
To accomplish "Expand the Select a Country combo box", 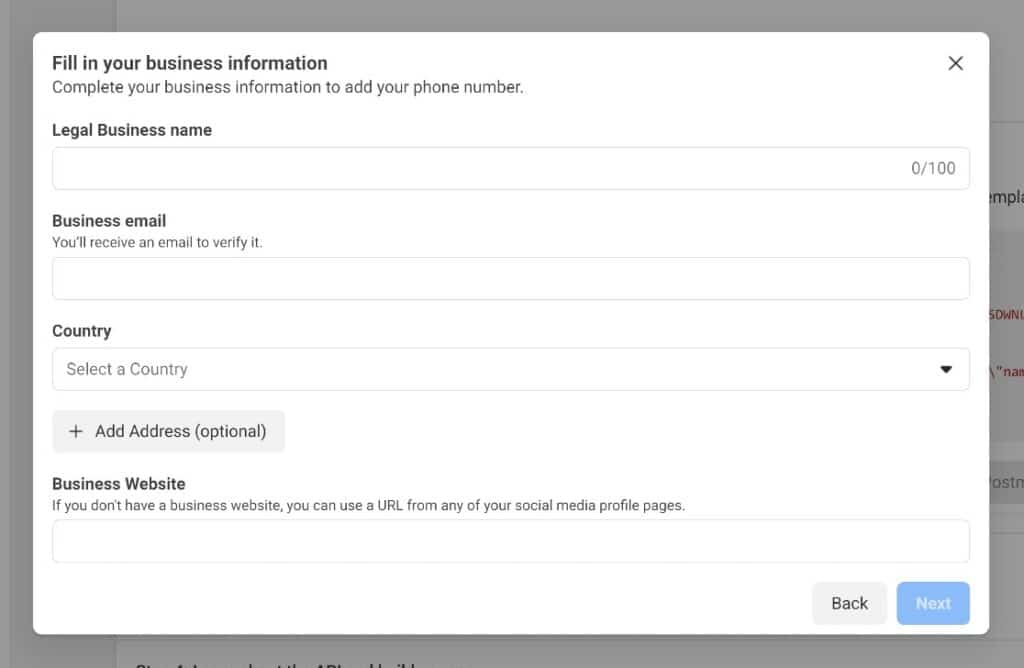I will (511, 369).
